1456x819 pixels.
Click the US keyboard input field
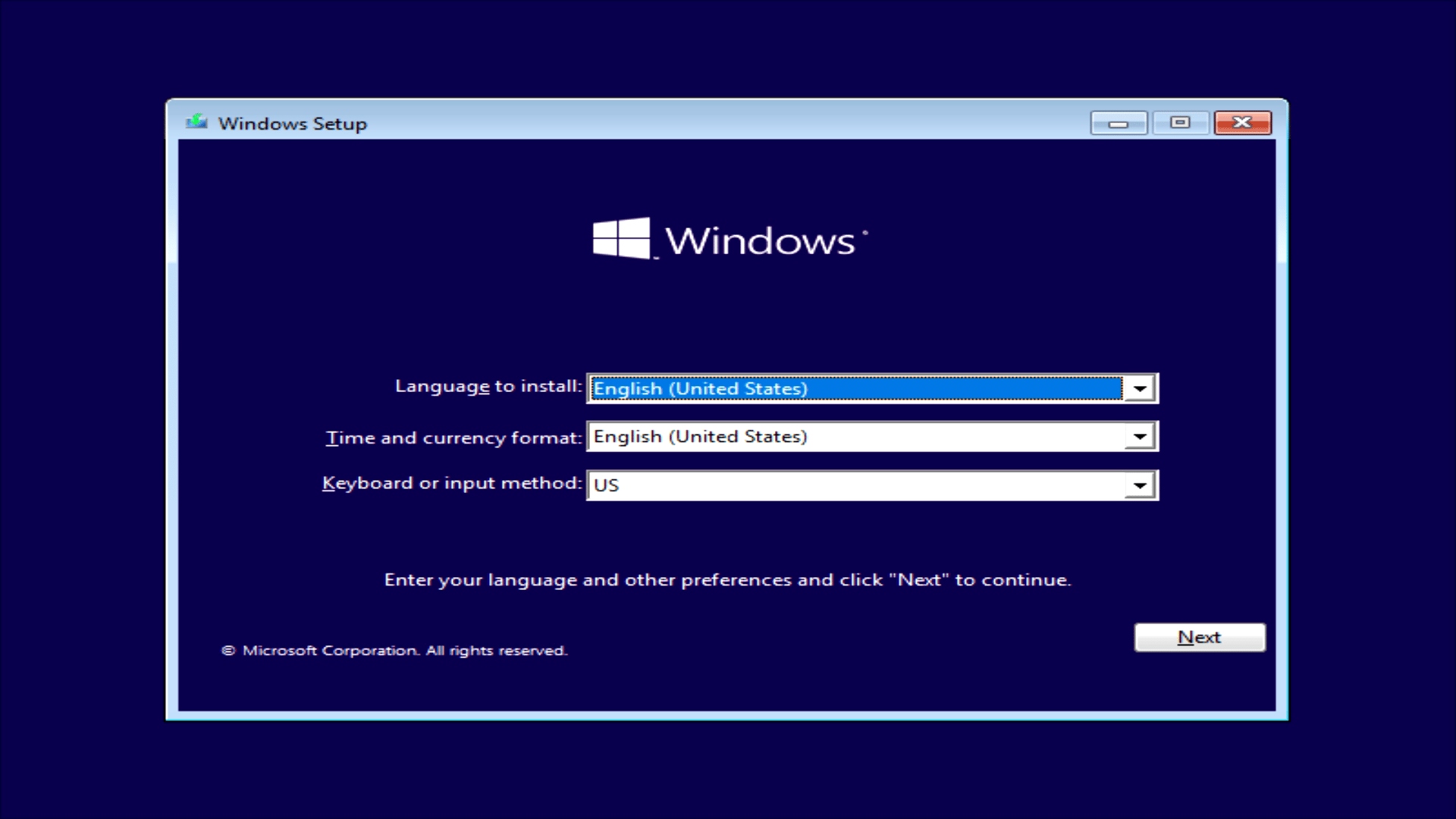click(x=853, y=485)
